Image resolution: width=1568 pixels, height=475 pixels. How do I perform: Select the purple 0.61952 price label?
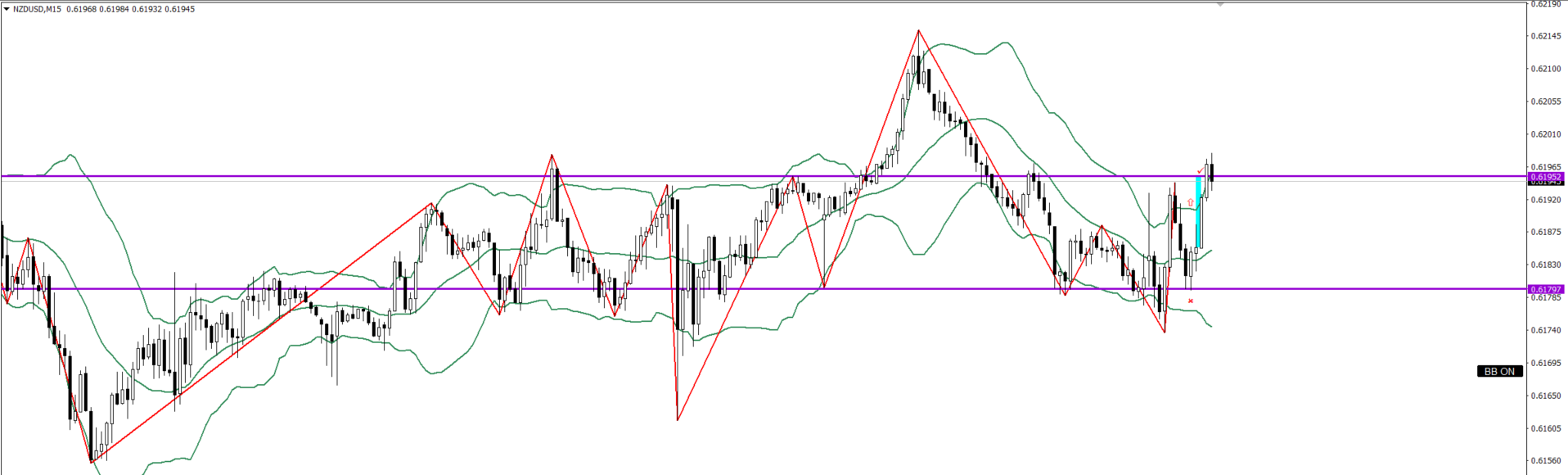(x=1546, y=176)
